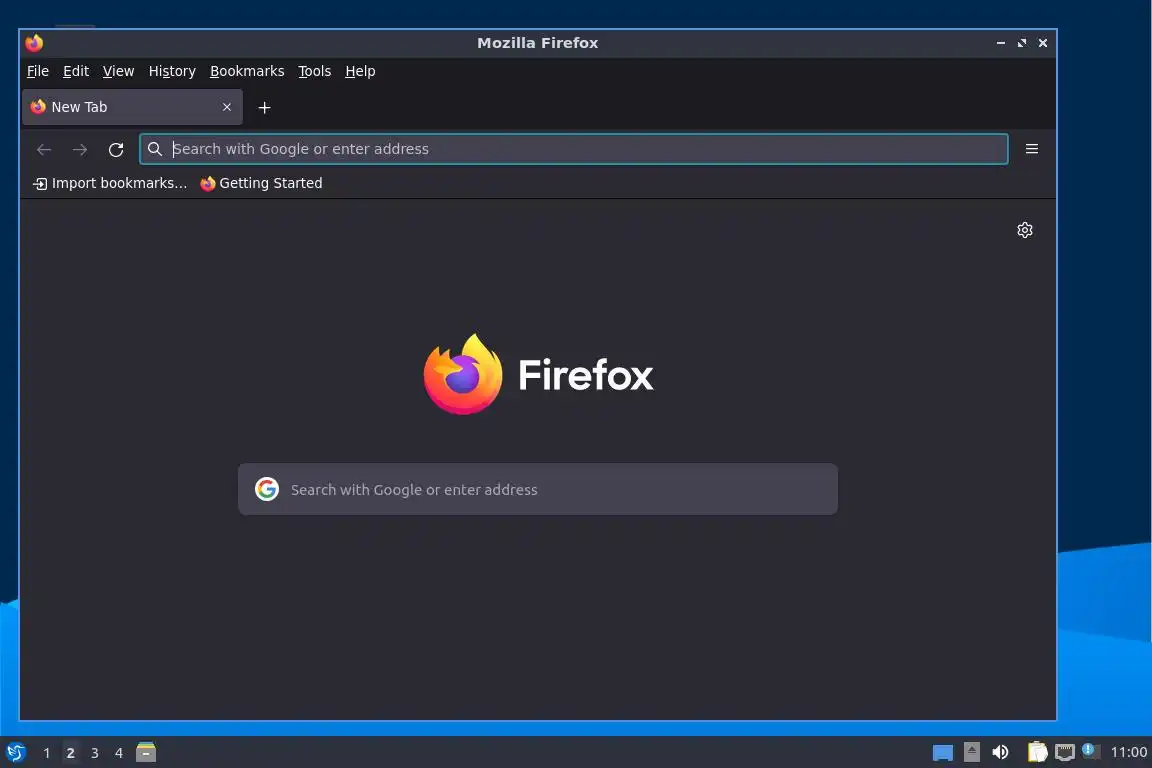Open the removable media eject icon
The height and width of the screenshot is (768, 1152).
click(x=971, y=752)
